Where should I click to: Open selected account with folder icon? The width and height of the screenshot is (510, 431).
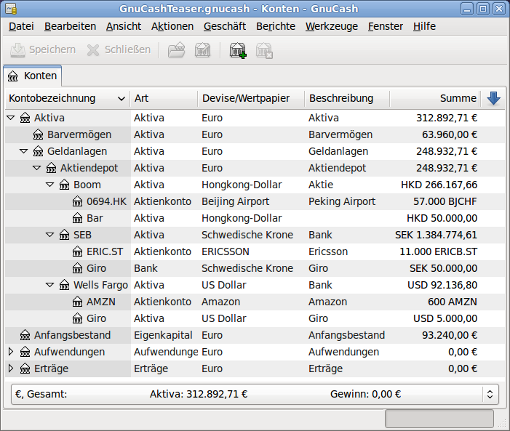tap(176, 50)
